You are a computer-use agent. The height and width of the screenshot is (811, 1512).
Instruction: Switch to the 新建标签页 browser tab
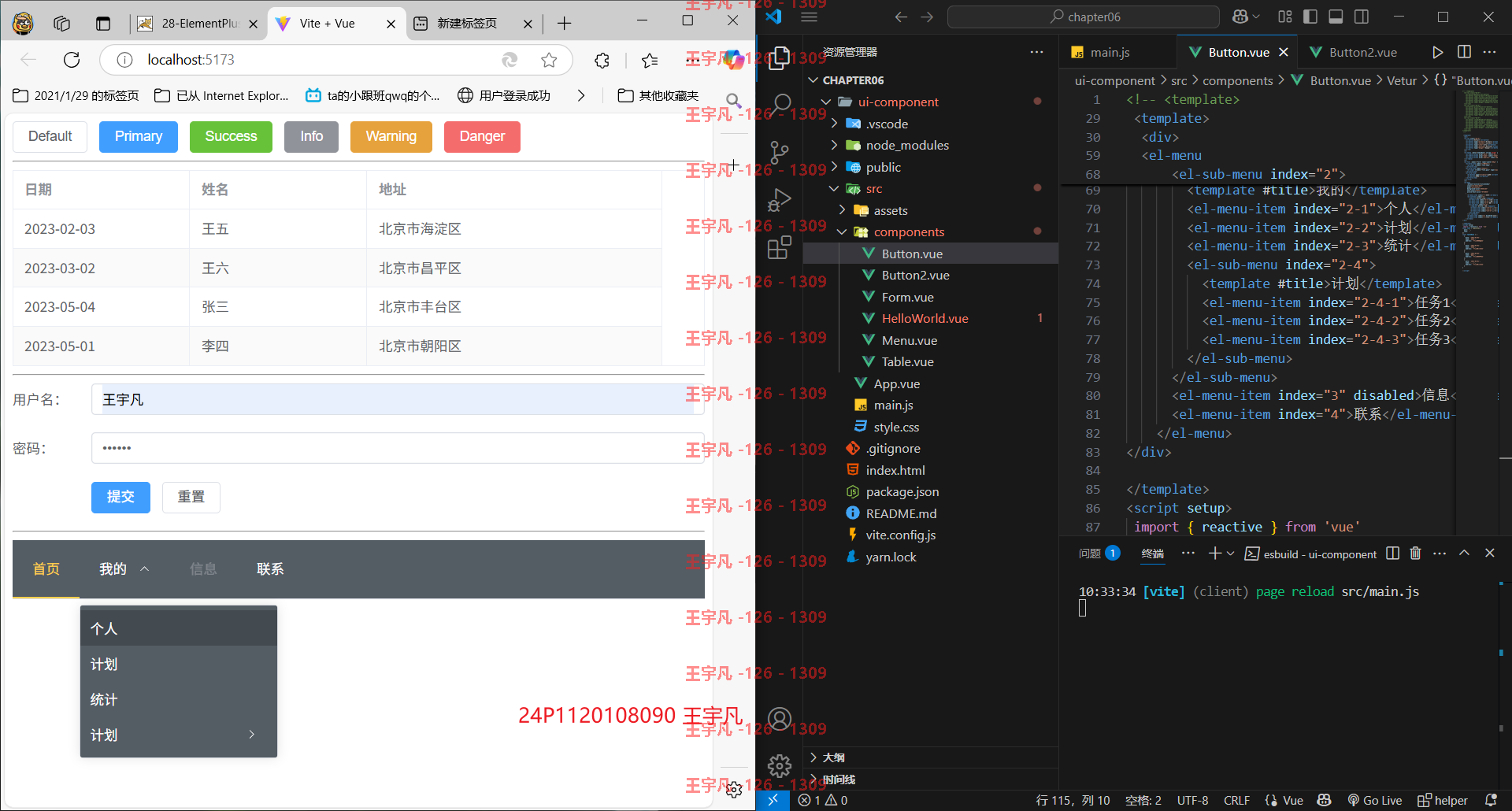[x=466, y=24]
